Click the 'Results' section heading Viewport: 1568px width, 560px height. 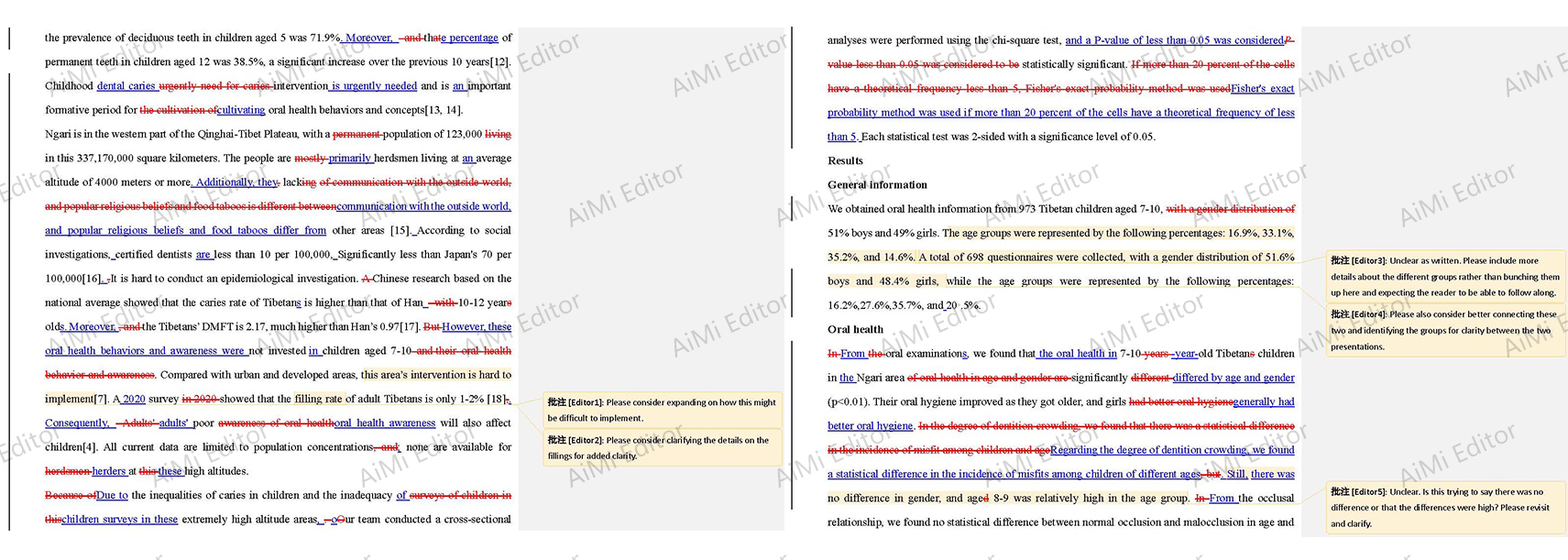click(845, 160)
